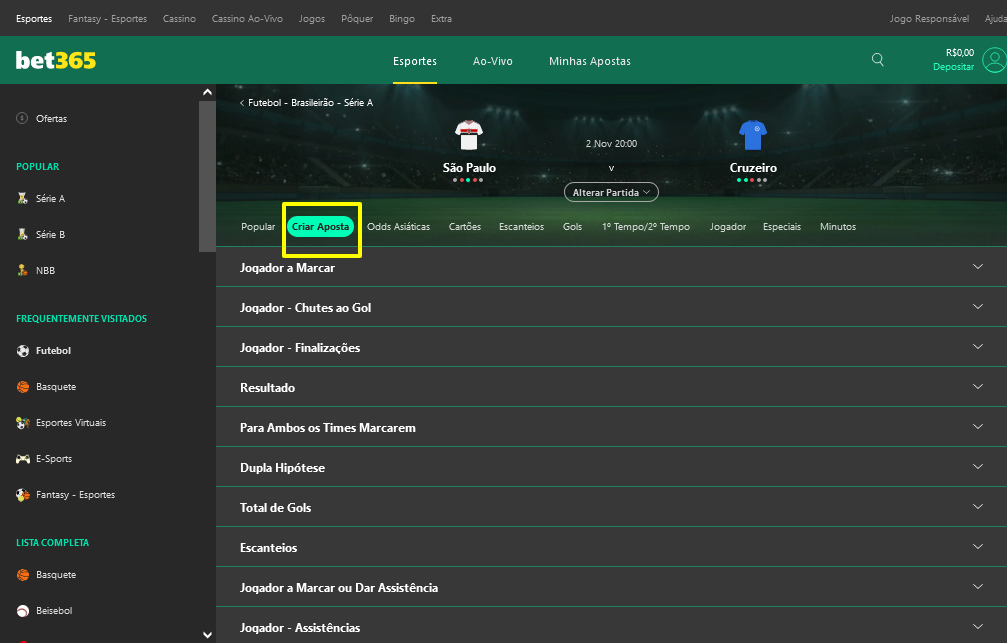This screenshot has width=1007, height=643.
Task: Select the Cartões tab
Action: [464, 227]
